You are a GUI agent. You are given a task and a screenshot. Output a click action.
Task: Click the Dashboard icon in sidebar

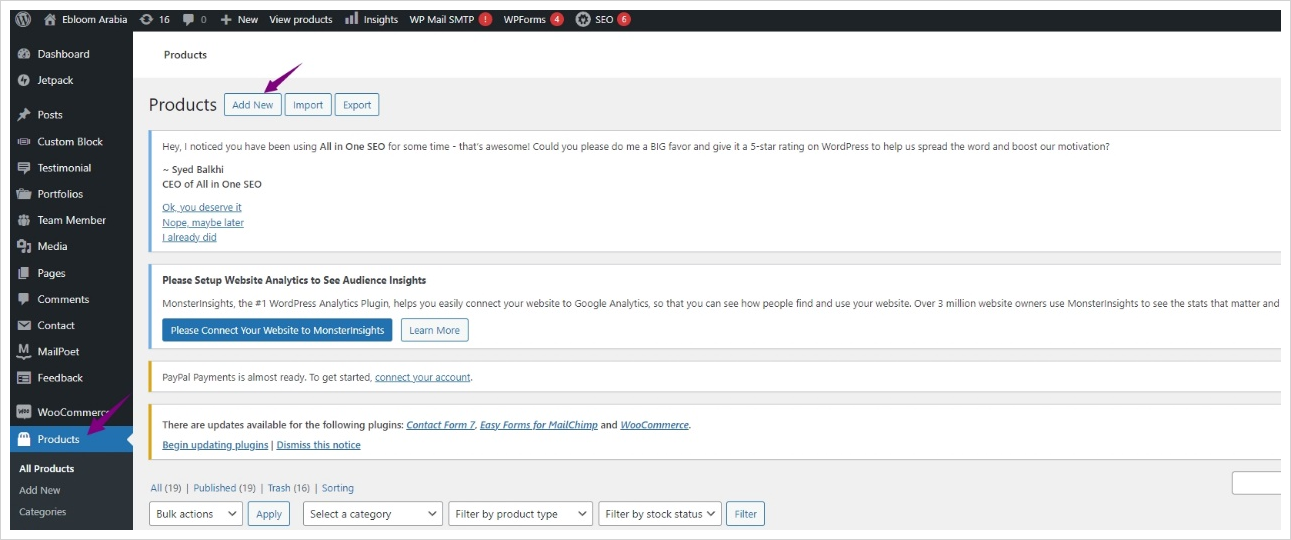24,54
